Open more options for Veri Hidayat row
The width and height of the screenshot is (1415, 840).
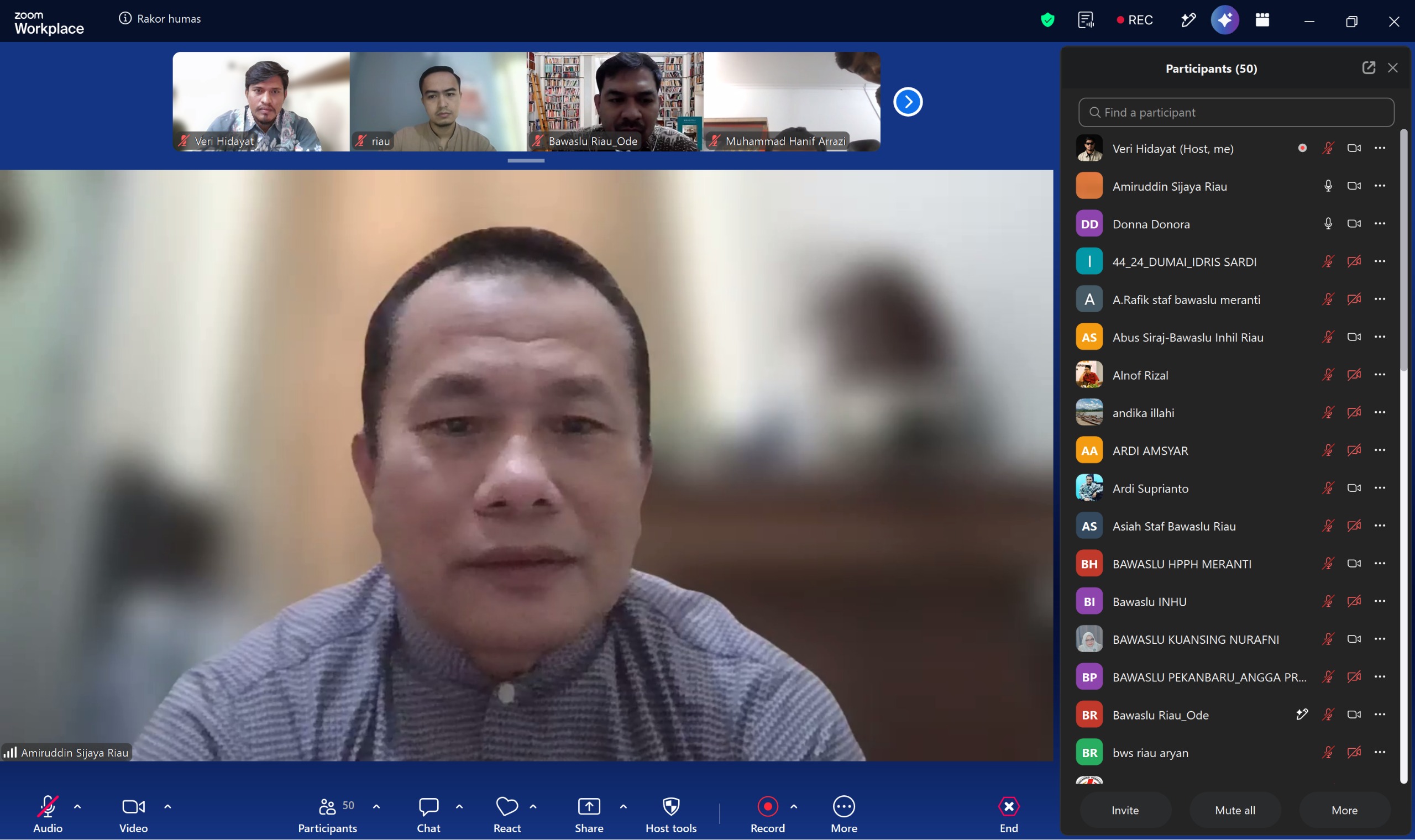[x=1380, y=148]
